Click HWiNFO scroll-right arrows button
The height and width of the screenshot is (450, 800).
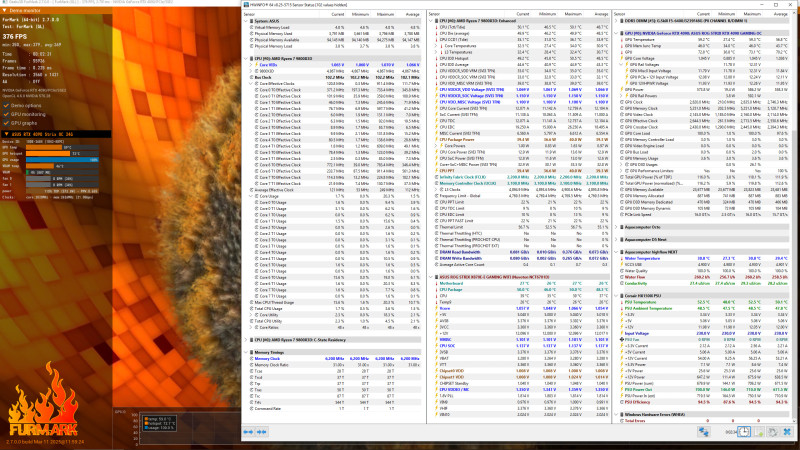tap(262, 432)
